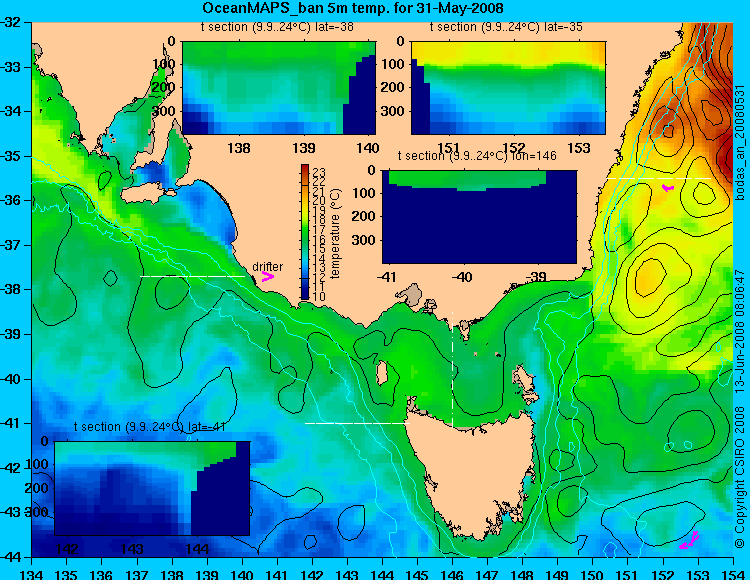Click the temperature color bar legend

tap(305, 232)
